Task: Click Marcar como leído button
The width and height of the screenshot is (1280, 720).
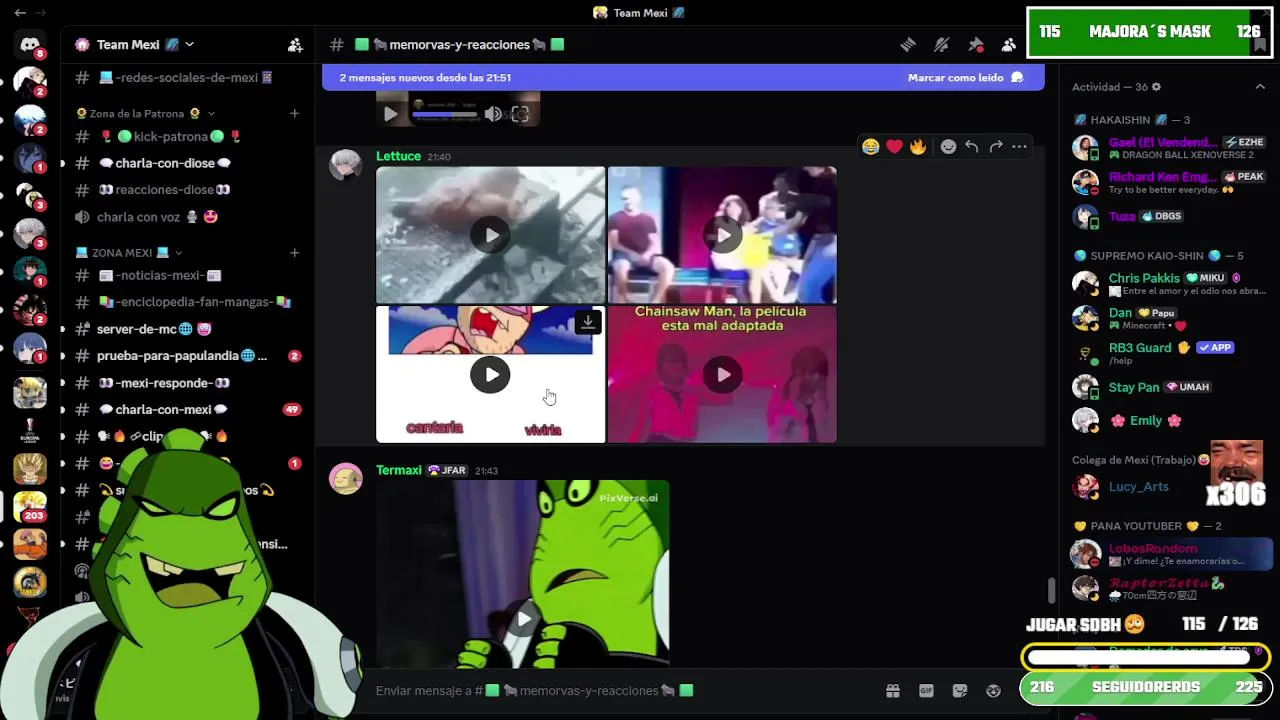Action: (x=965, y=77)
